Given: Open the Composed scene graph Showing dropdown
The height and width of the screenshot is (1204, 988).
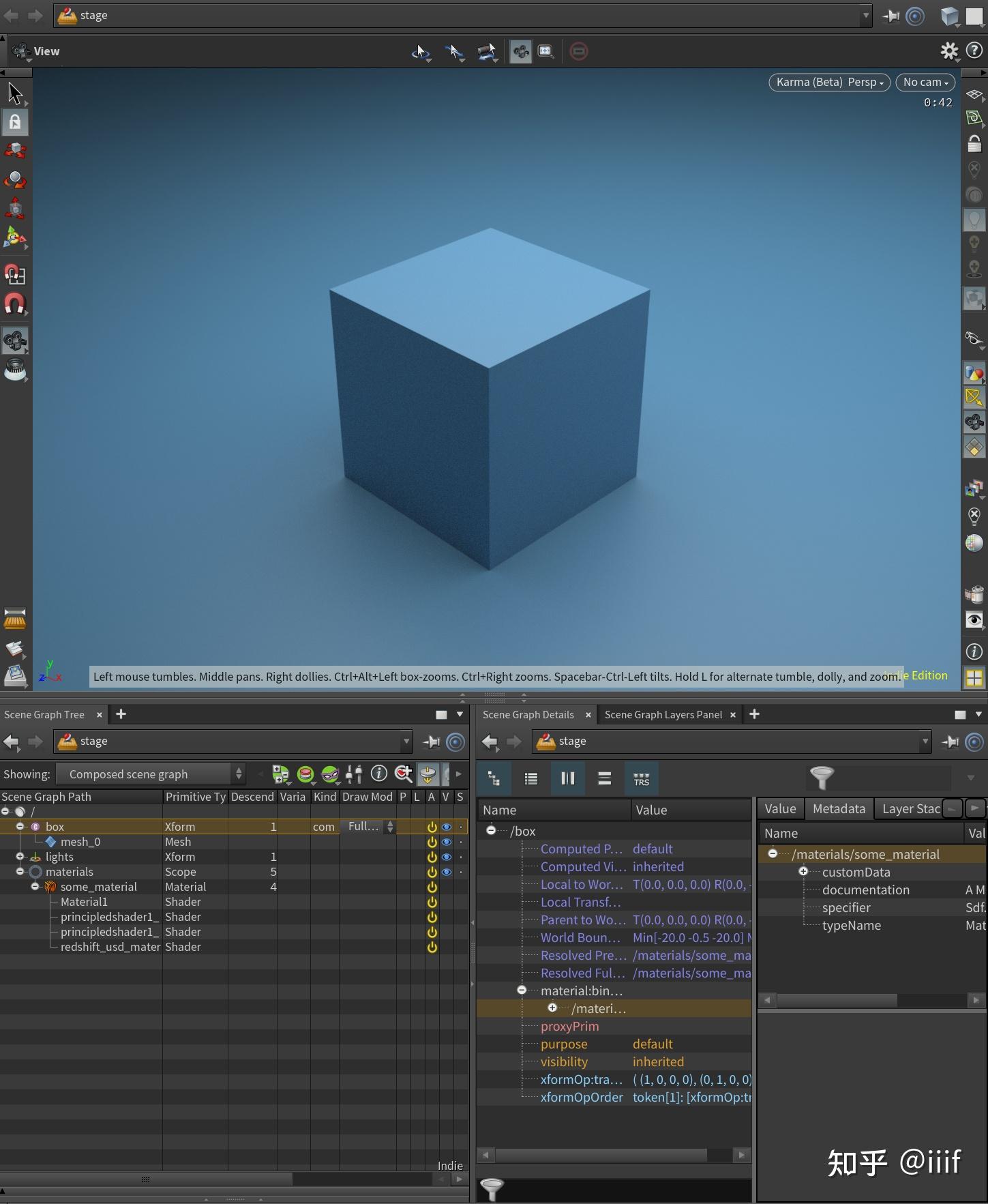Looking at the screenshot, I should coord(150,774).
